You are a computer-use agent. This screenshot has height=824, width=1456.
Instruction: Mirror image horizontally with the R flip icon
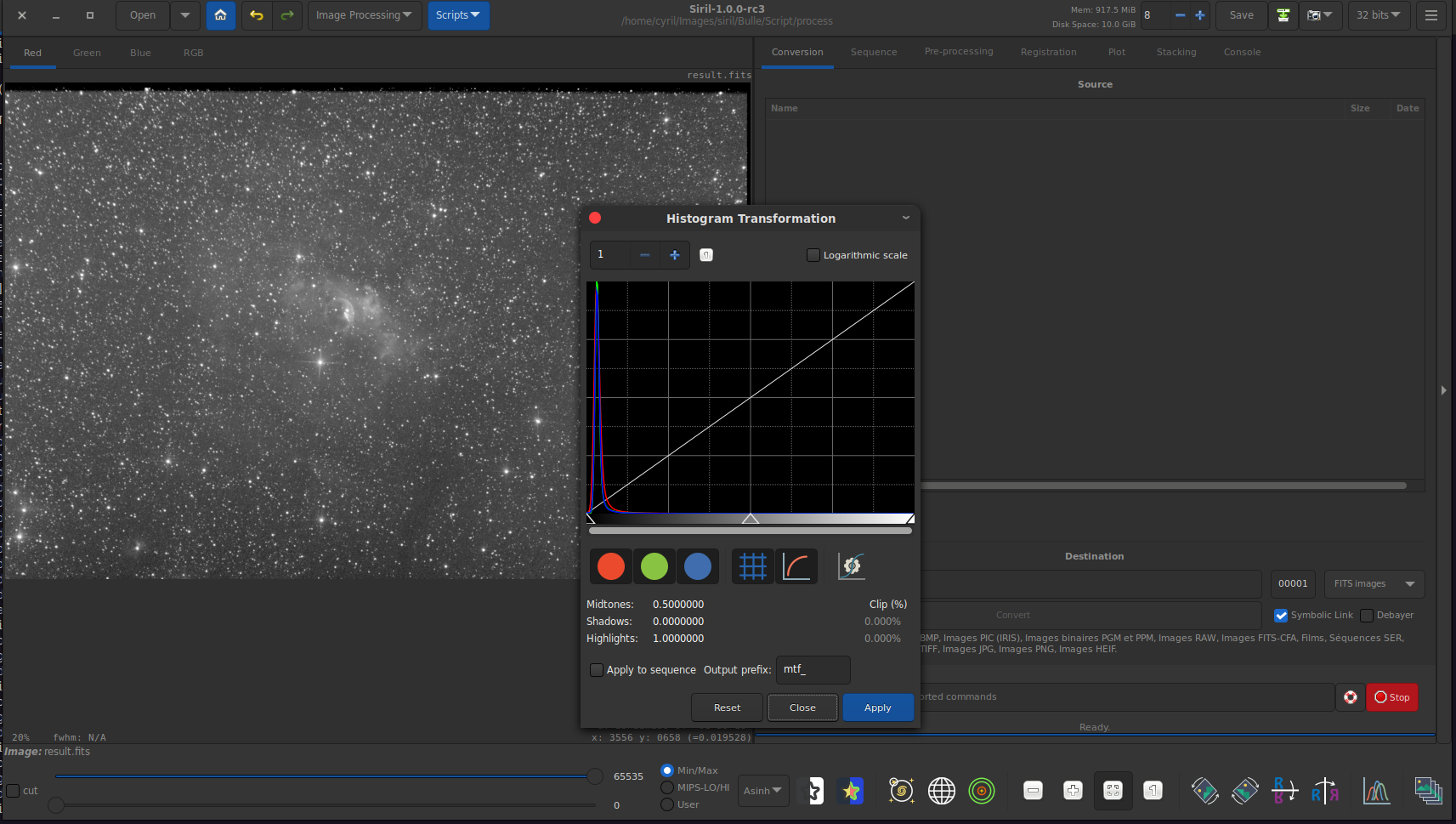pos(1324,791)
